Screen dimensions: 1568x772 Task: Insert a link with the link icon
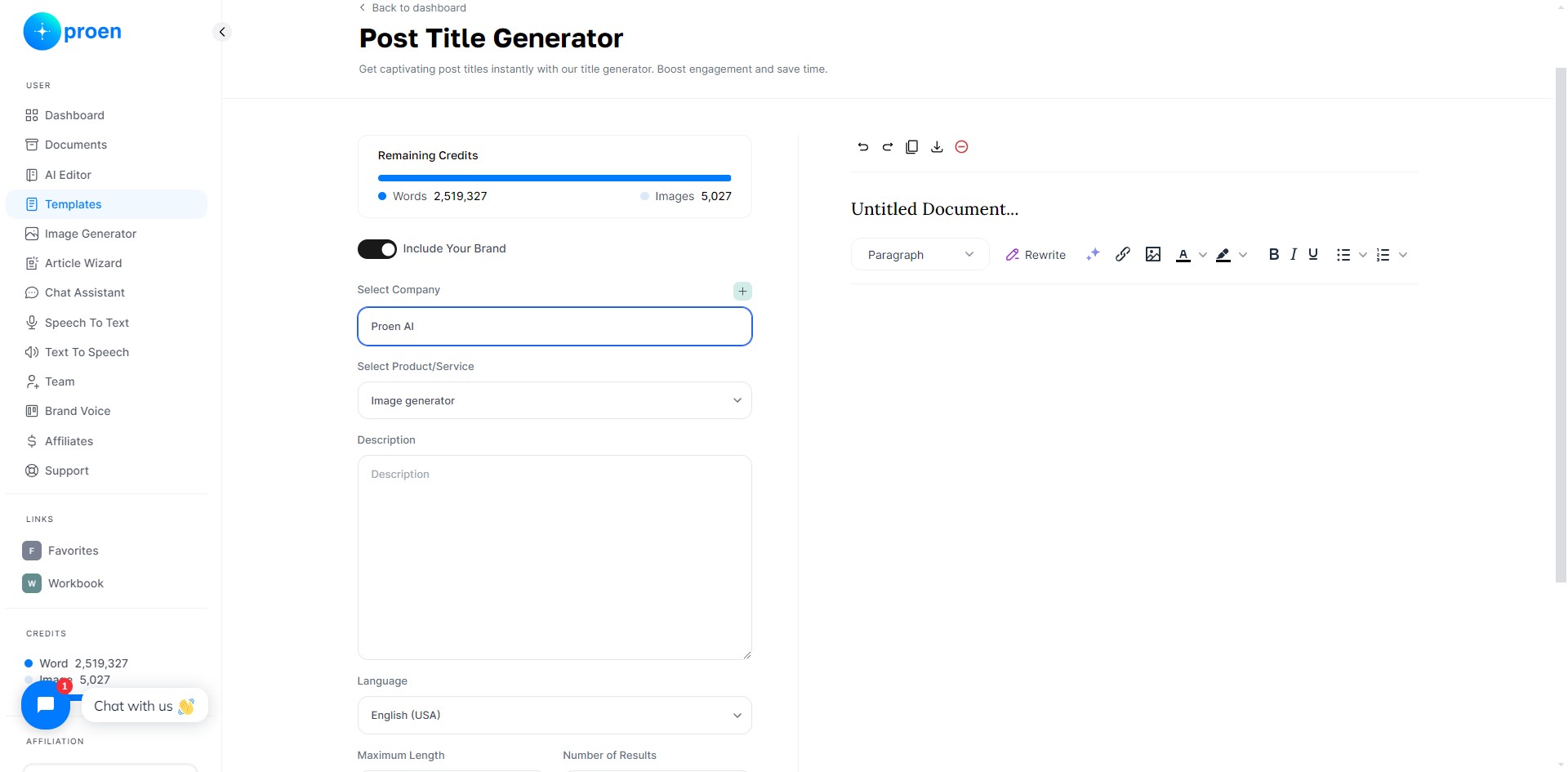point(1123,254)
